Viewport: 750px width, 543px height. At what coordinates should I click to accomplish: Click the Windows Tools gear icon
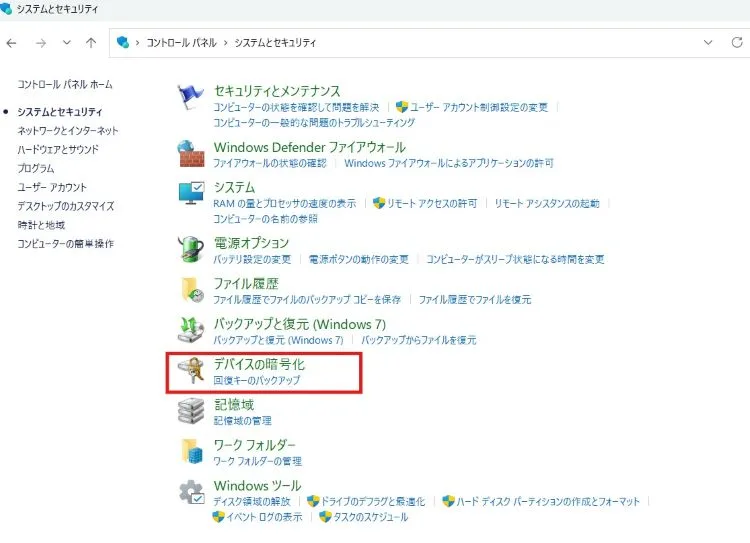coord(190,493)
